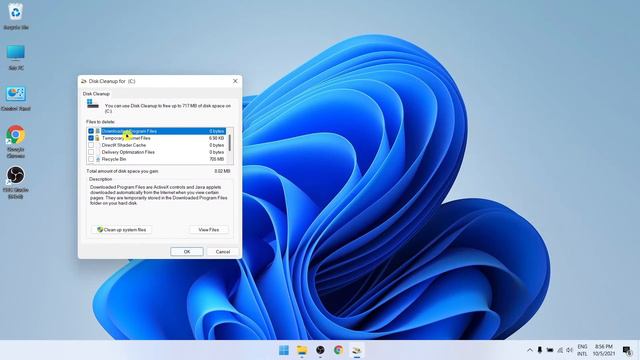
Task: Open ENG INTL language switcher
Action: [x=582, y=350]
